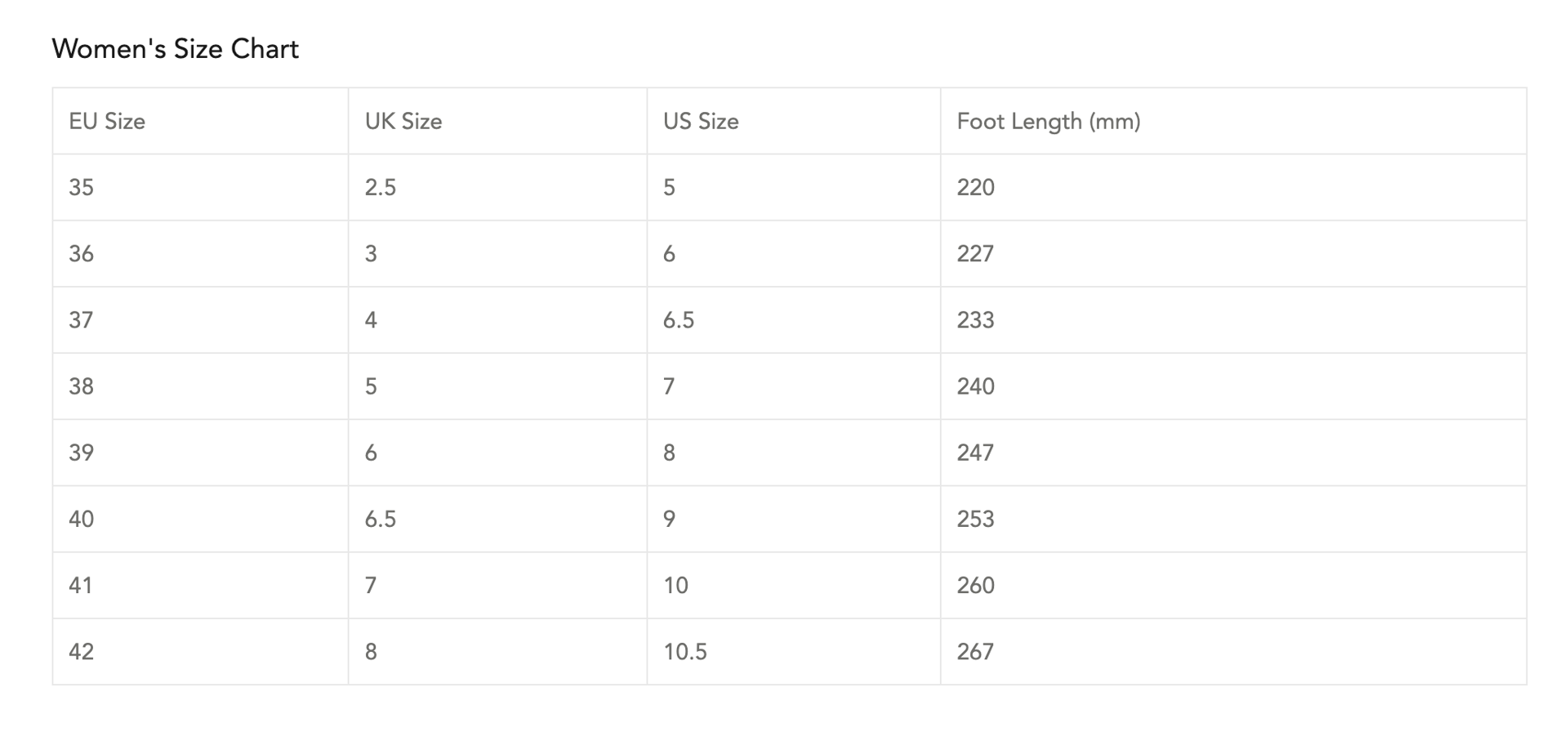
Task: Click EU size 41 cell
Action: pos(82,586)
